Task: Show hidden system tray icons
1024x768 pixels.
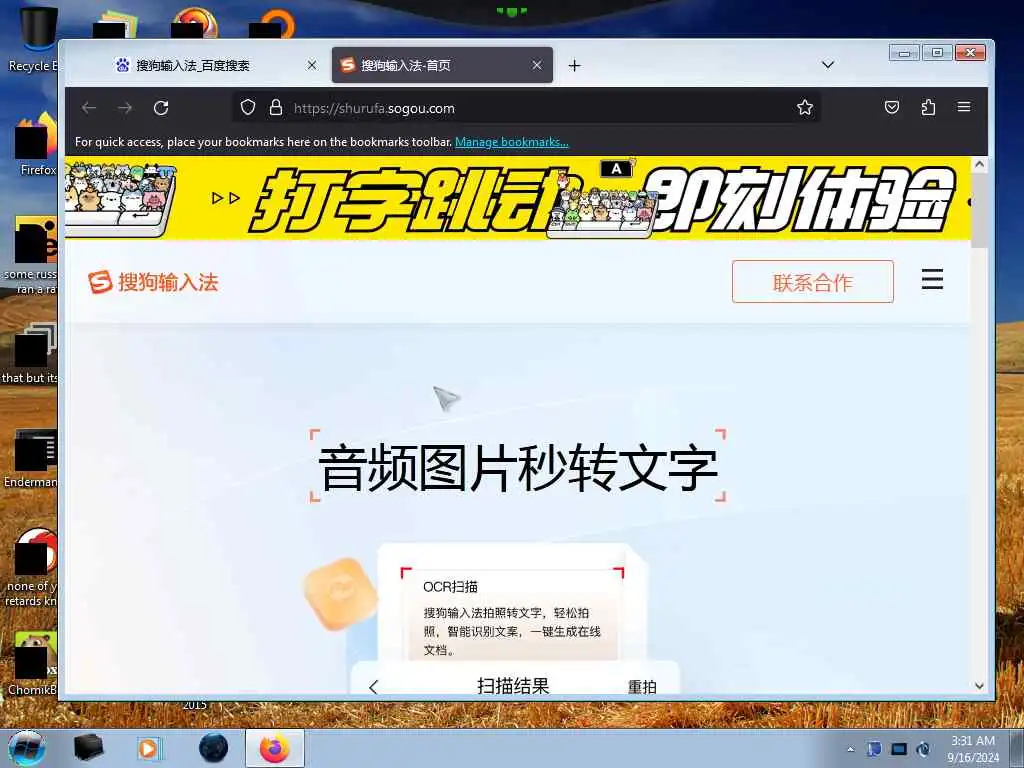Action: pyautogui.click(x=850, y=750)
